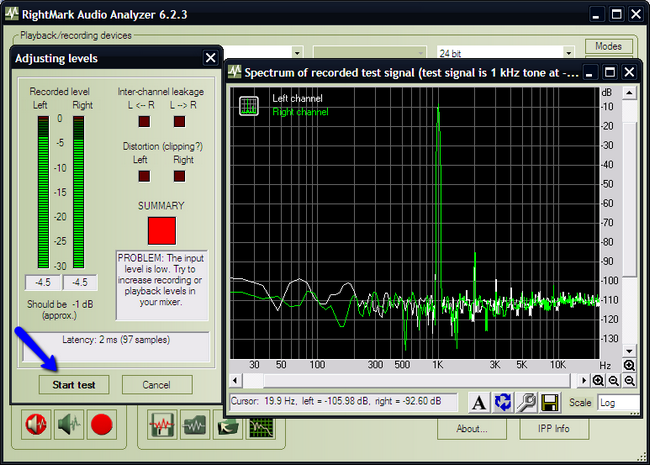Click the spectrum grid icon in graph corner

[249, 106]
